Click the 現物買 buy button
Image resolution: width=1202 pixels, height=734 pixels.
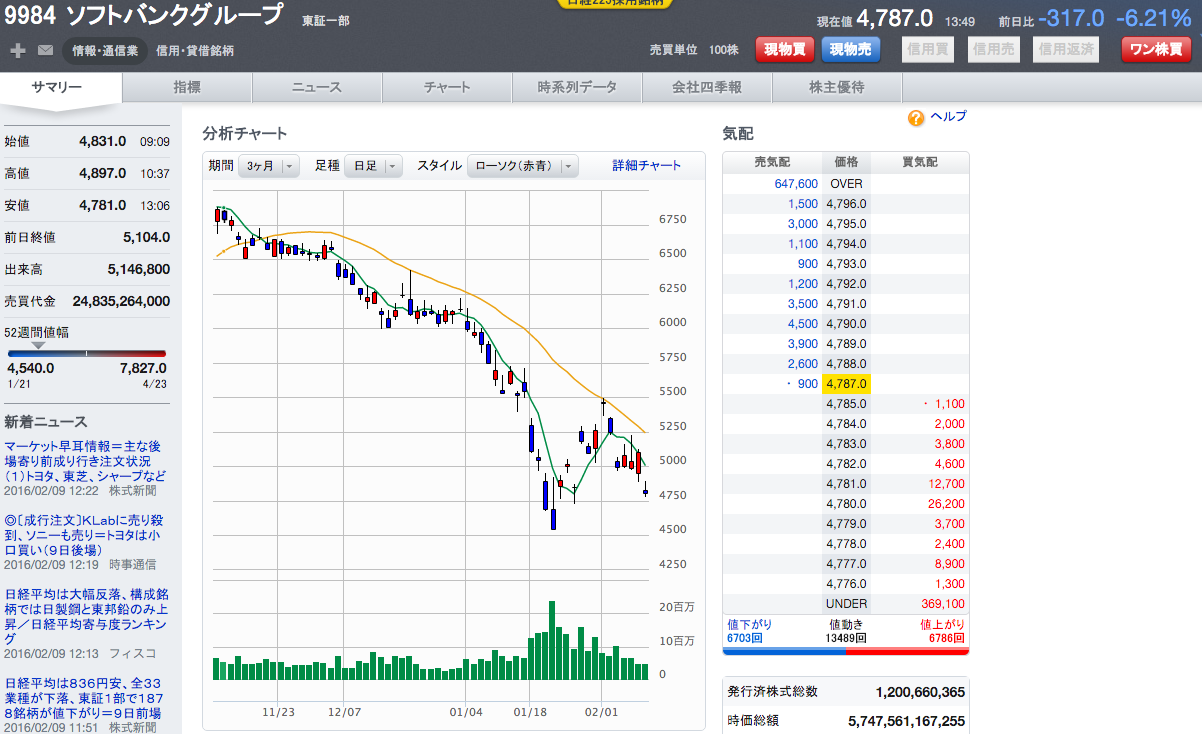pos(785,49)
